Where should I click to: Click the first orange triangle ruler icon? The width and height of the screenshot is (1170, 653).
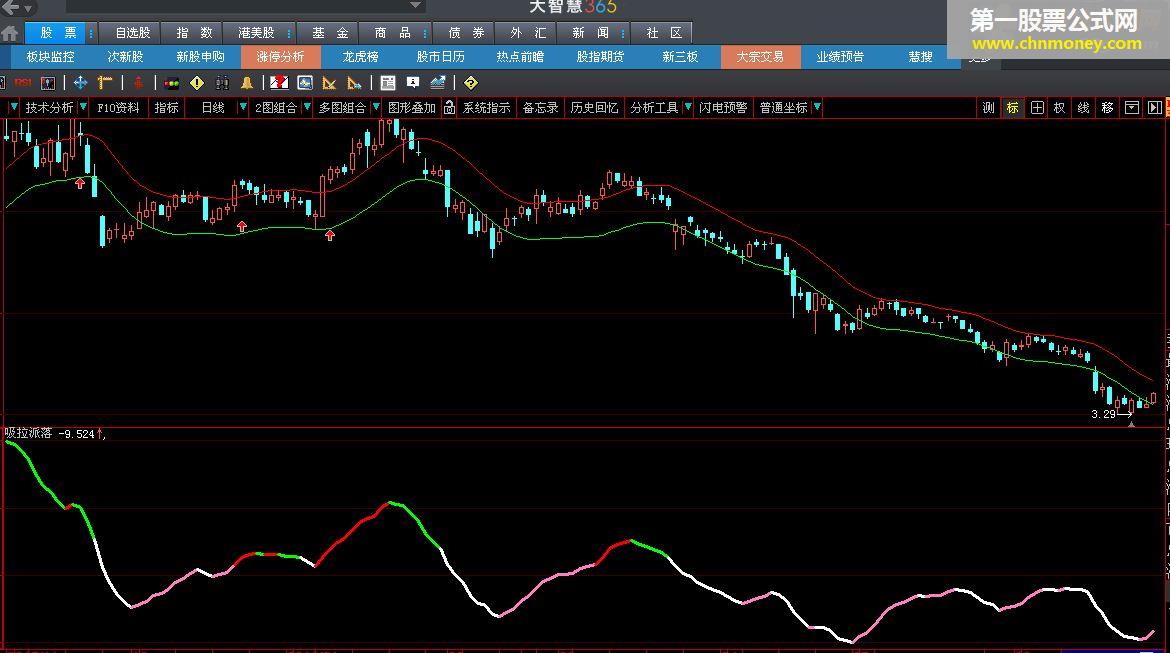329,83
